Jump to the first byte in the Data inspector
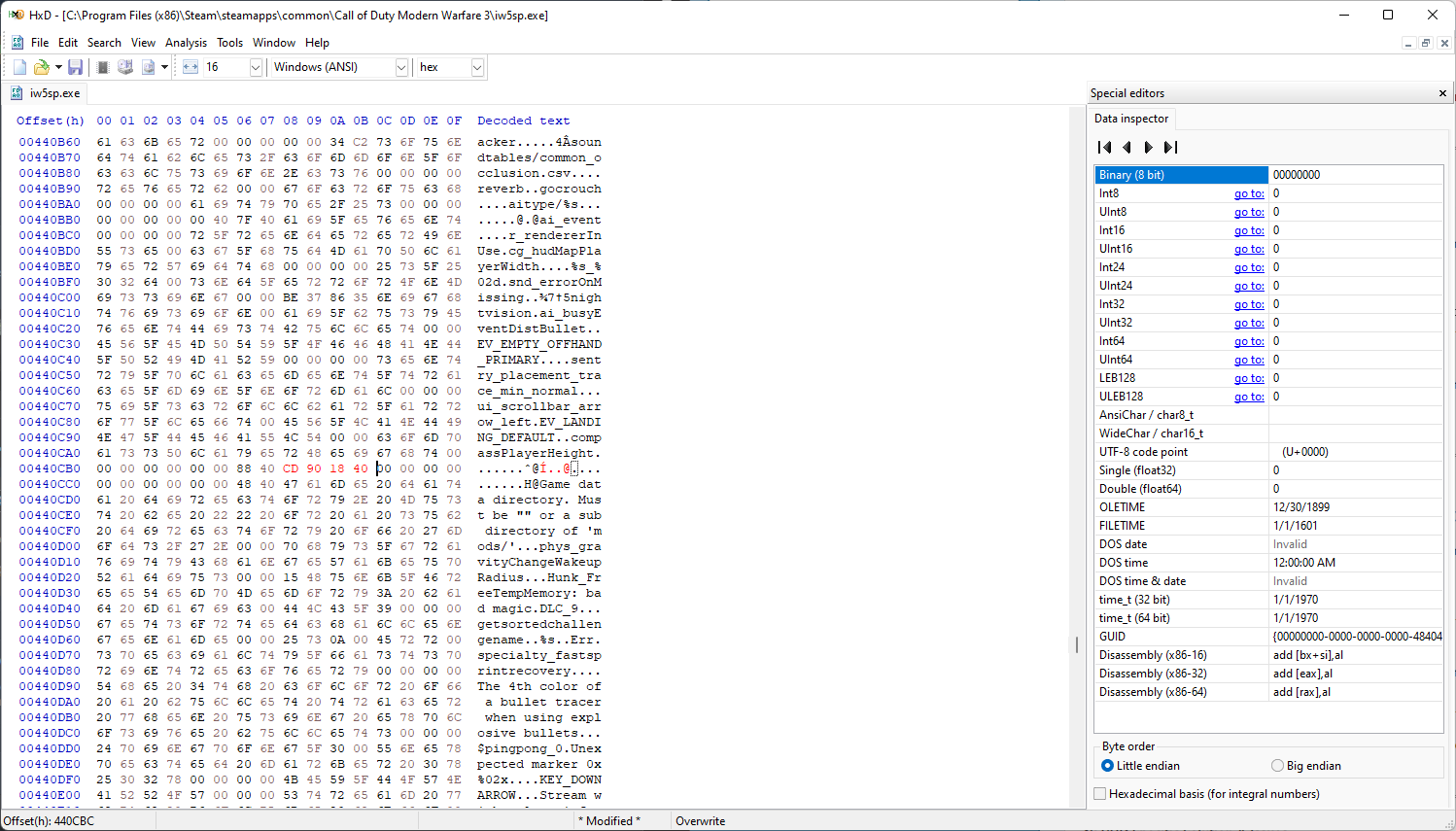This screenshot has width=1456, height=831. [1104, 148]
